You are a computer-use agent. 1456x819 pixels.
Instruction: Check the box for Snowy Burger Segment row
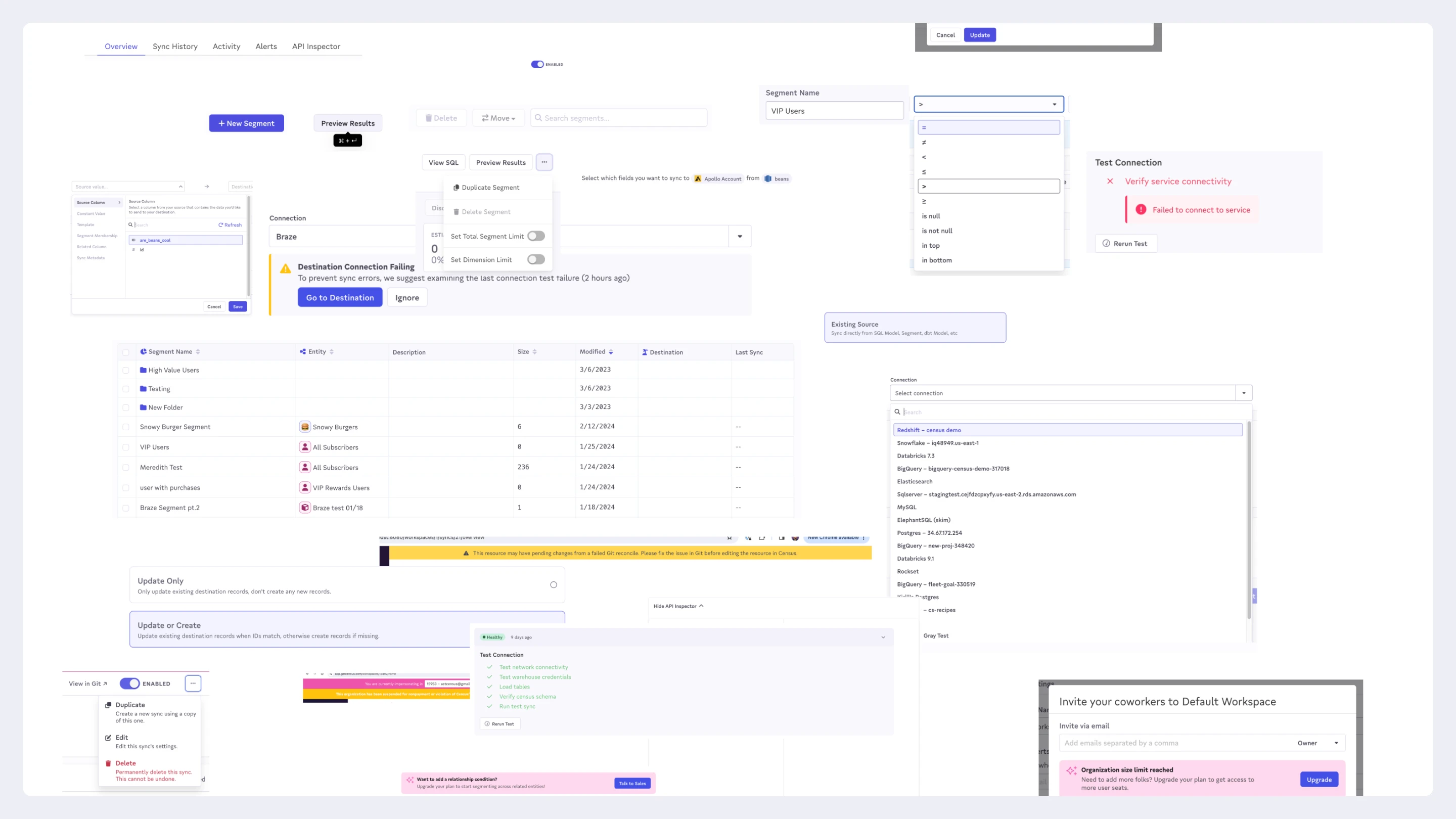126,427
